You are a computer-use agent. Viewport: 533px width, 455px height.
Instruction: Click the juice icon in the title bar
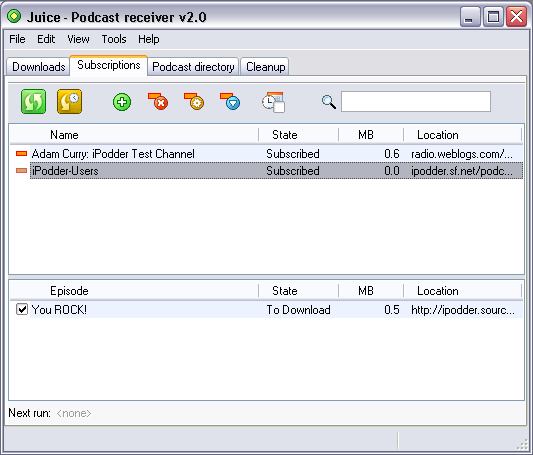coord(14,16)
